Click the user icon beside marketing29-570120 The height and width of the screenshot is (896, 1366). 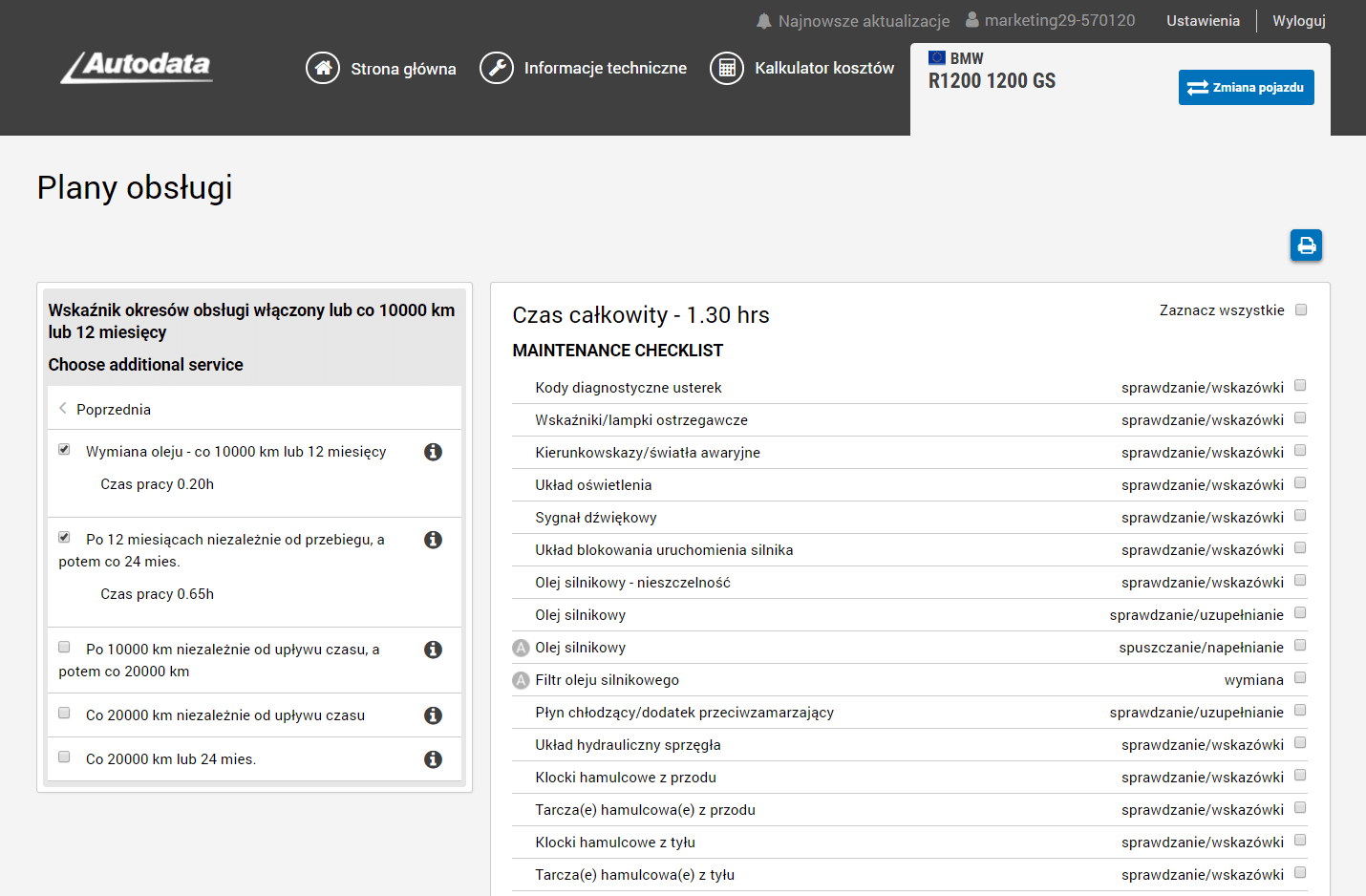(x=972, y=20)
